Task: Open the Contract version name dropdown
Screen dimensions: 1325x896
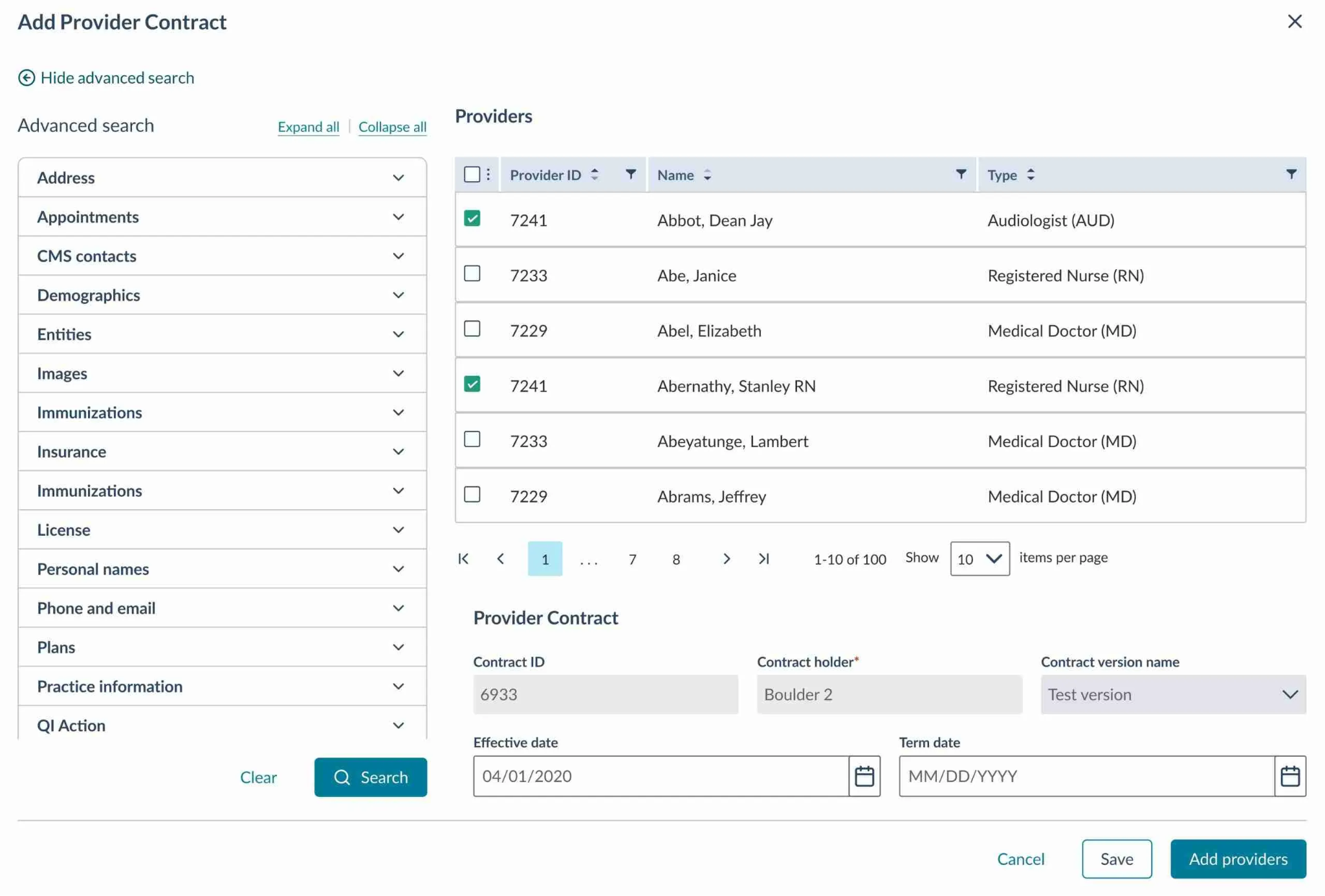Action: coord(1172,694)
